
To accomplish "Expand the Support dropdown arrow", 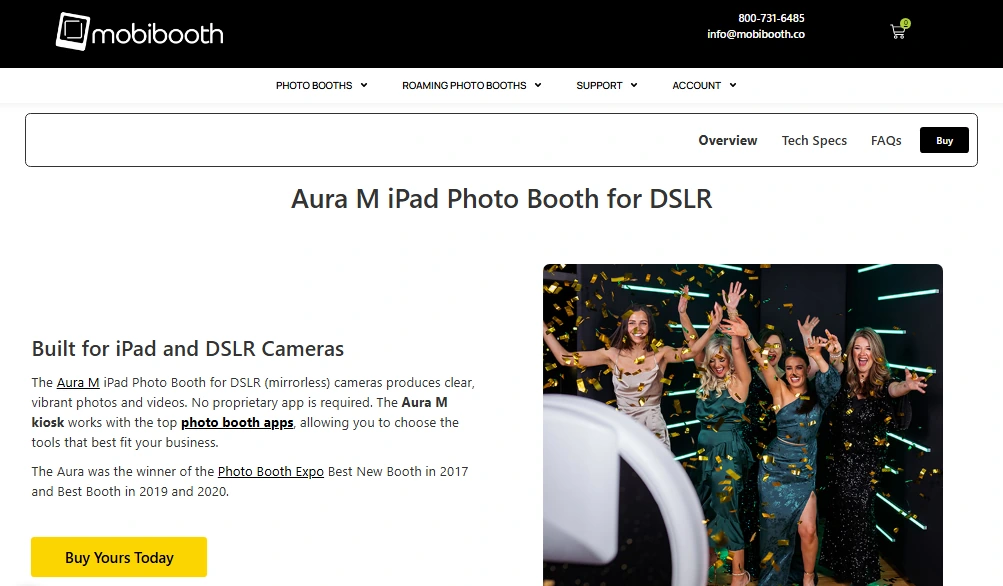I will 634,85.
